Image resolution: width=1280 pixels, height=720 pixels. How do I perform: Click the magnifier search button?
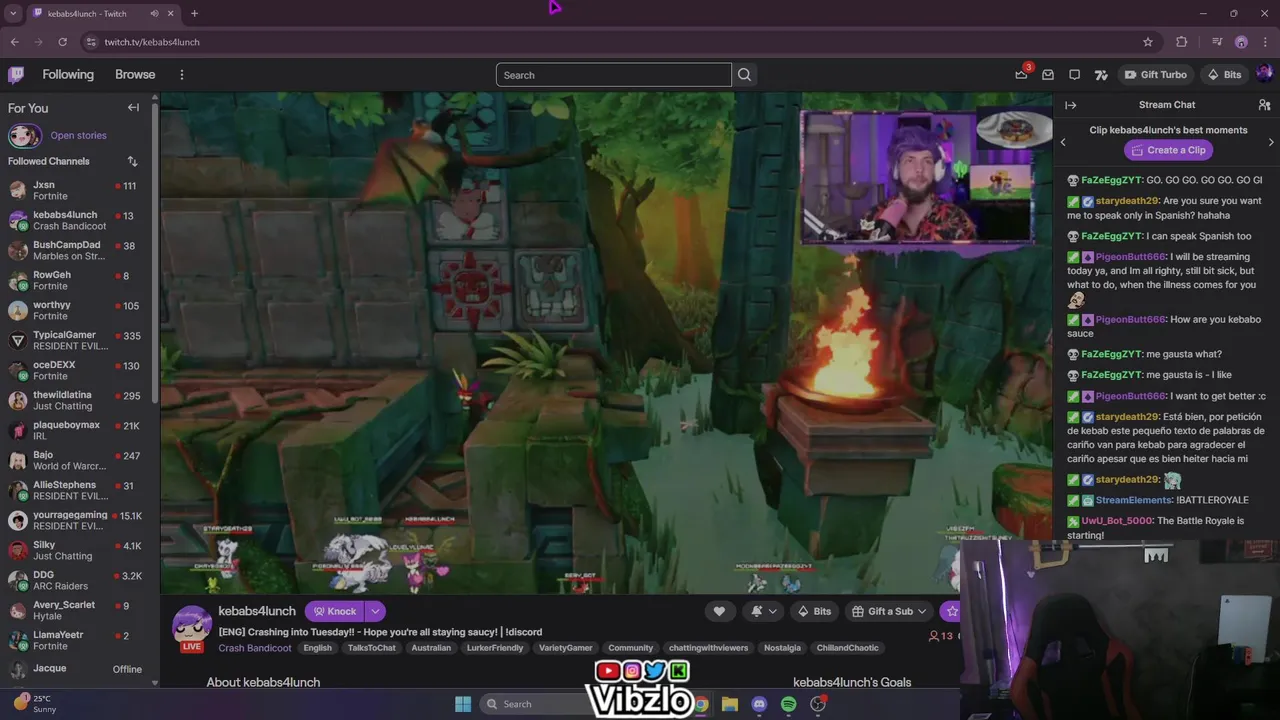coord(744,75)
